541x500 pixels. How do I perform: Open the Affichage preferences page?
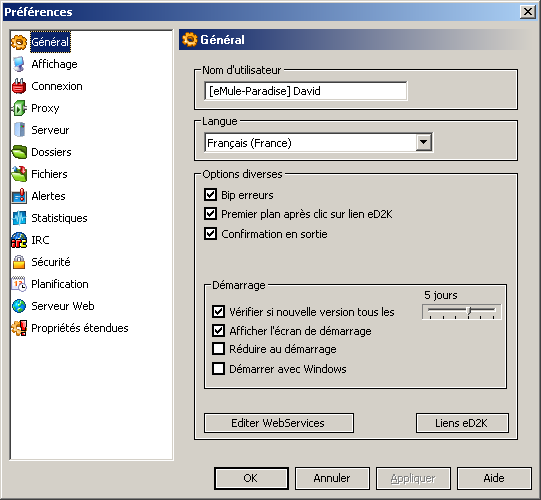tap(54, 64)
